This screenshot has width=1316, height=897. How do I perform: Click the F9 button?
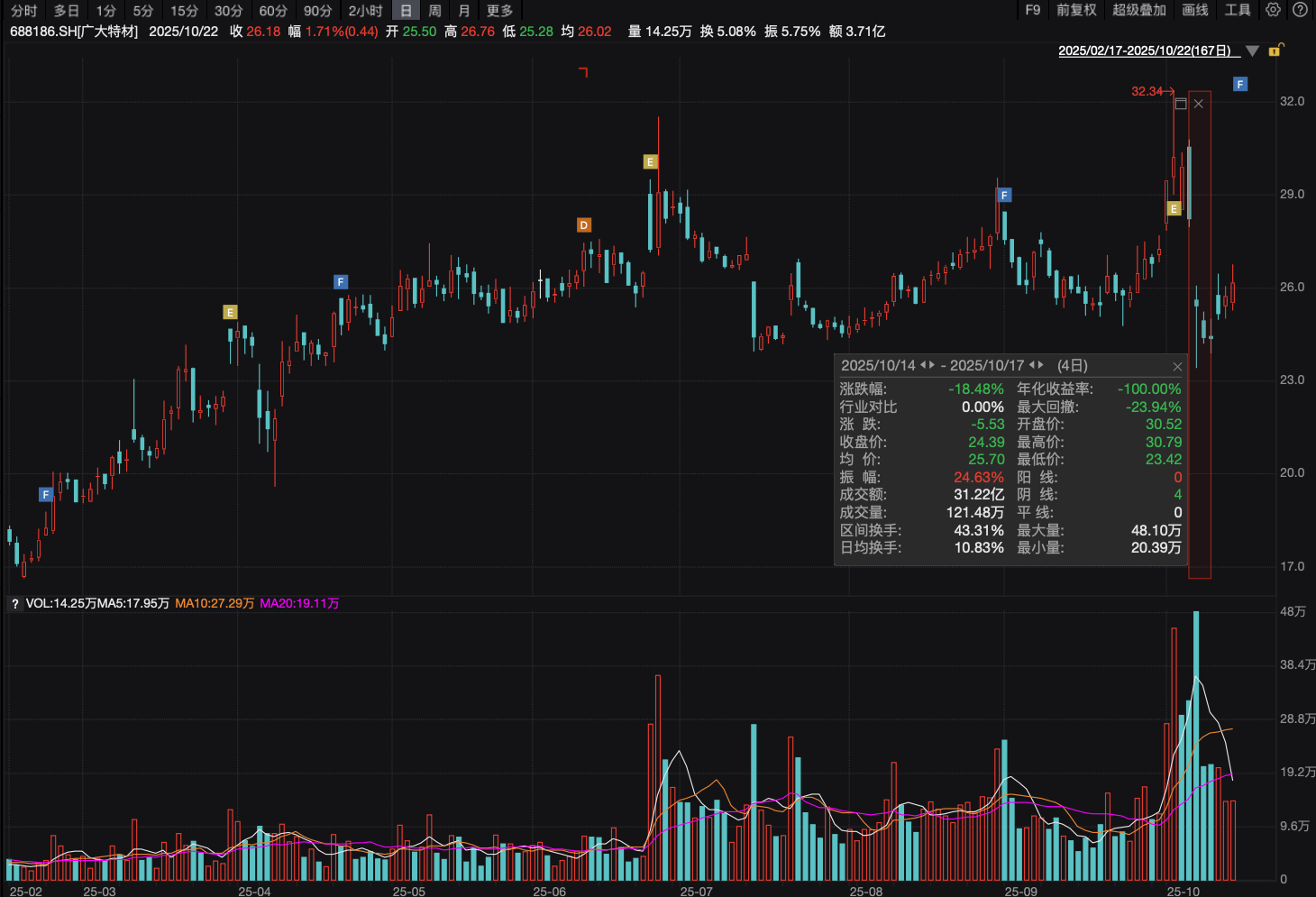pos(1033,10)
